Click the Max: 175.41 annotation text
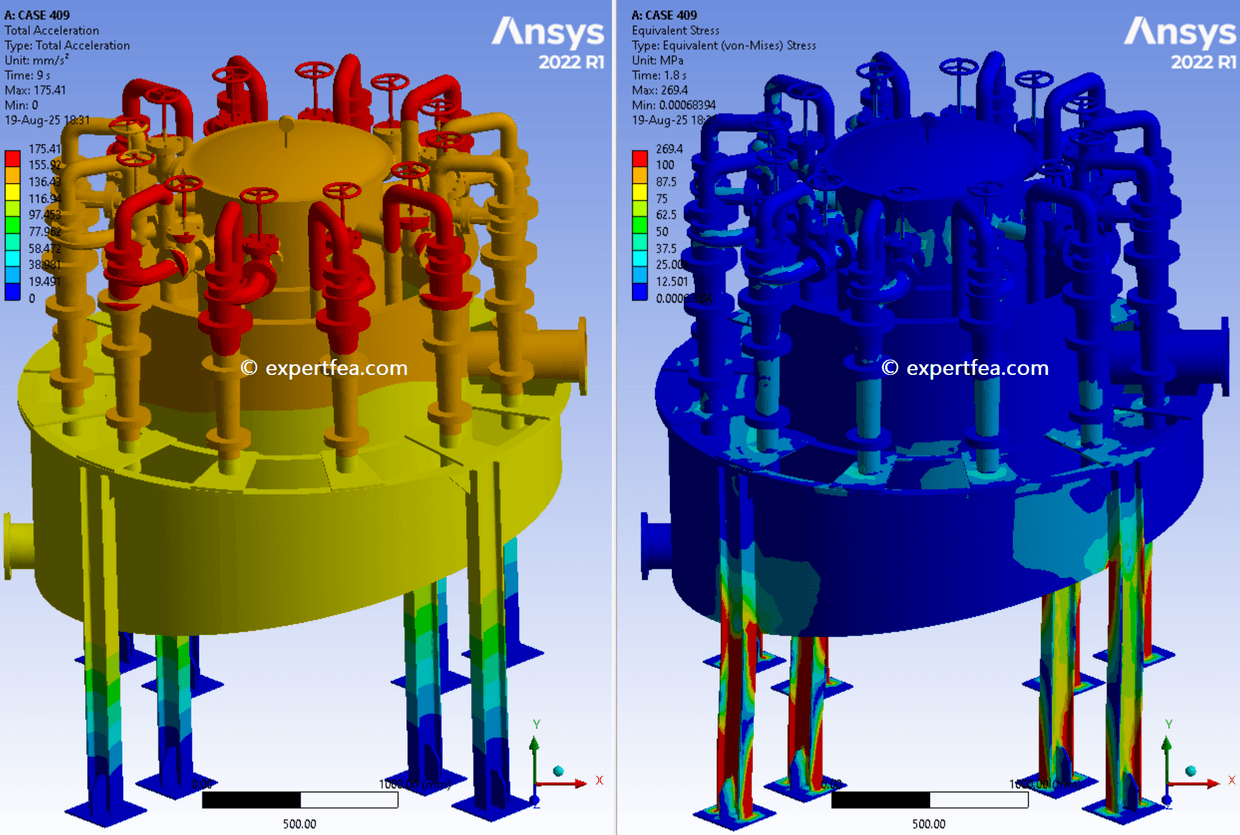The image size is (1240, 835). (33, 89)
